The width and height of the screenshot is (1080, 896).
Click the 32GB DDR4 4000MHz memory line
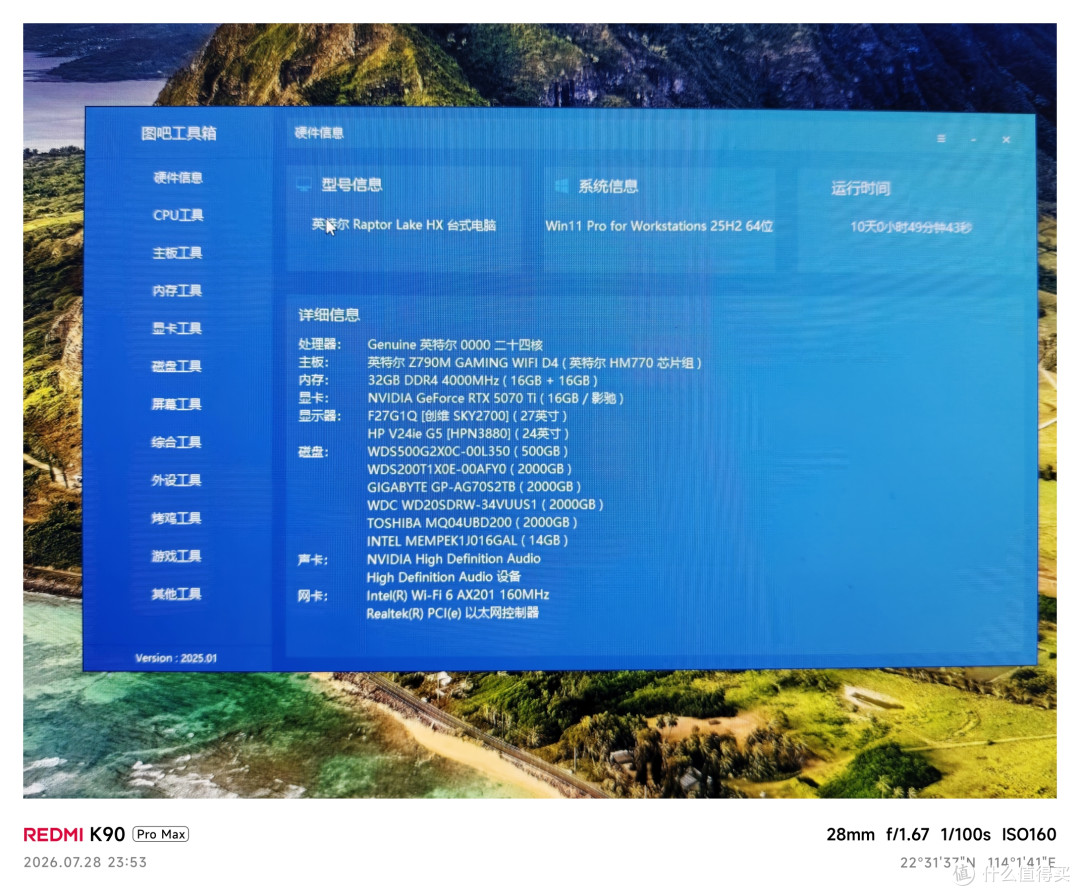pyautogui.click(x=482, y=380)
